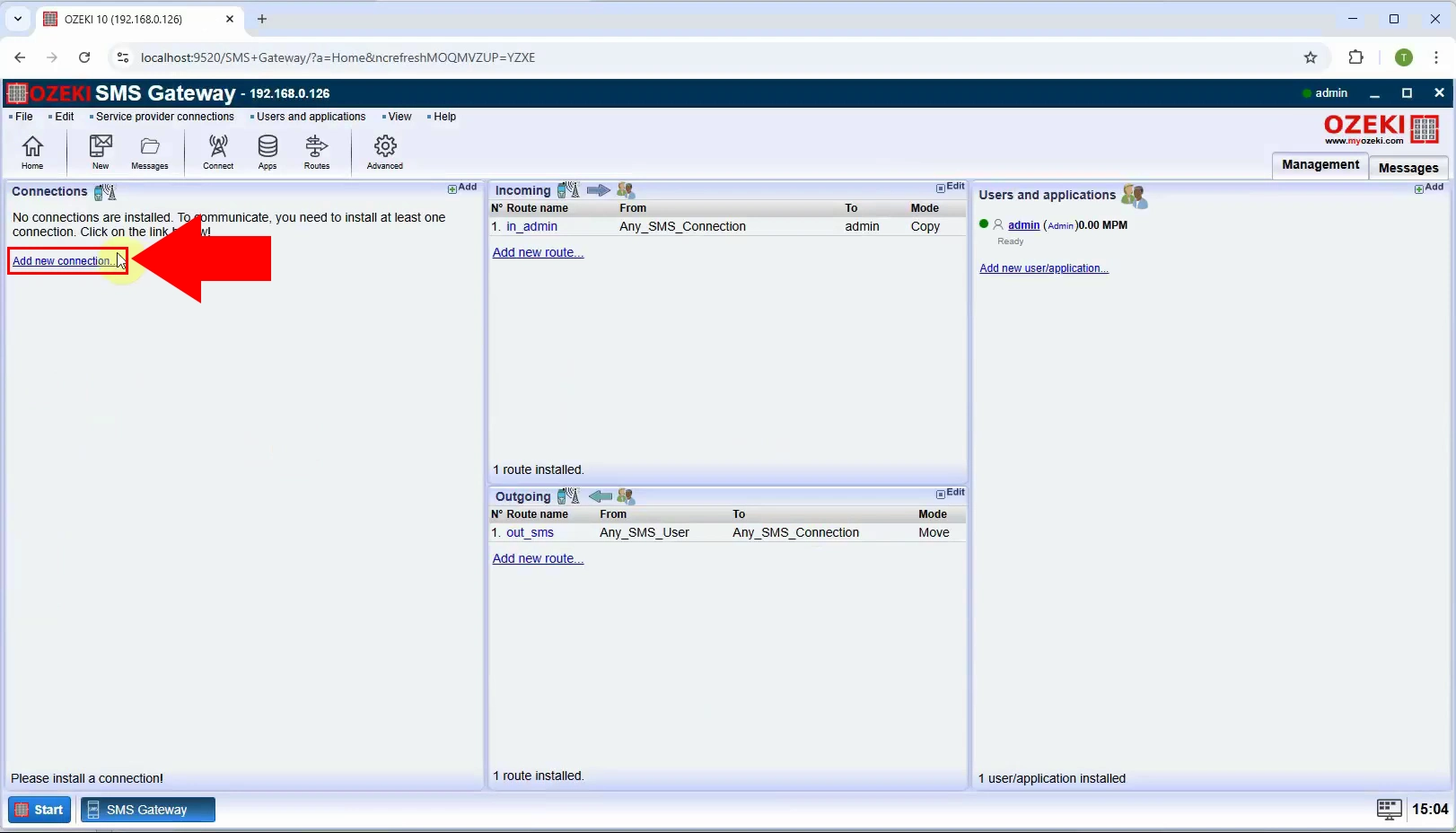Open the admin user link
Image resolution: width=1456 pixels, height=833 pixels.
1023,225
